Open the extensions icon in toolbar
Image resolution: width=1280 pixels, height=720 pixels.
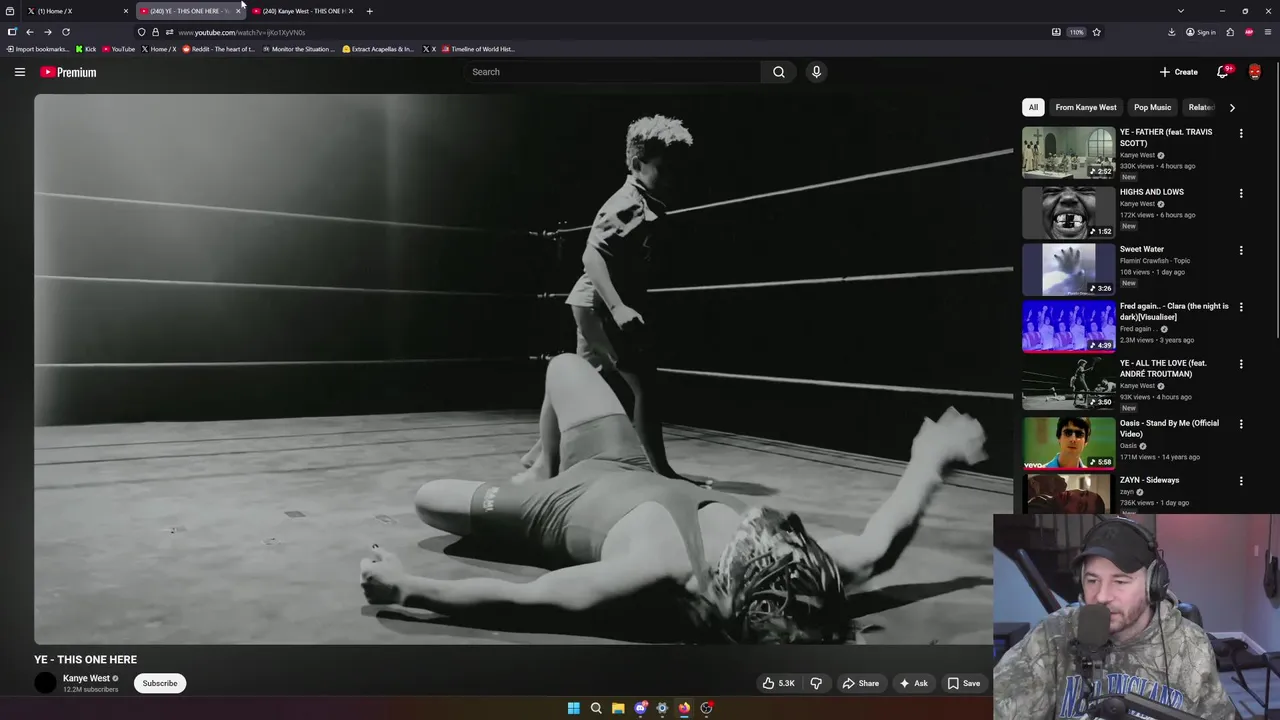(x=1230, y=32)
